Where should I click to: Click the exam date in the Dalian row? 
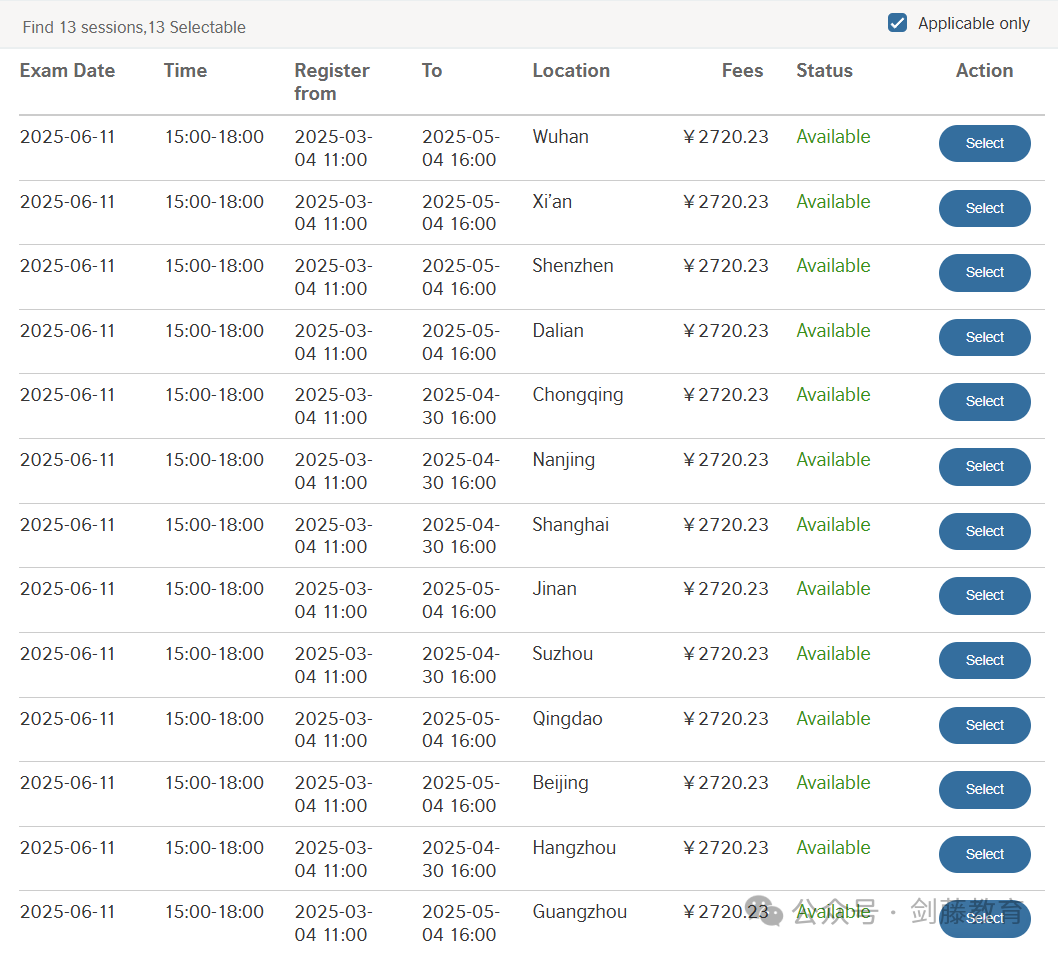point(67,331)
